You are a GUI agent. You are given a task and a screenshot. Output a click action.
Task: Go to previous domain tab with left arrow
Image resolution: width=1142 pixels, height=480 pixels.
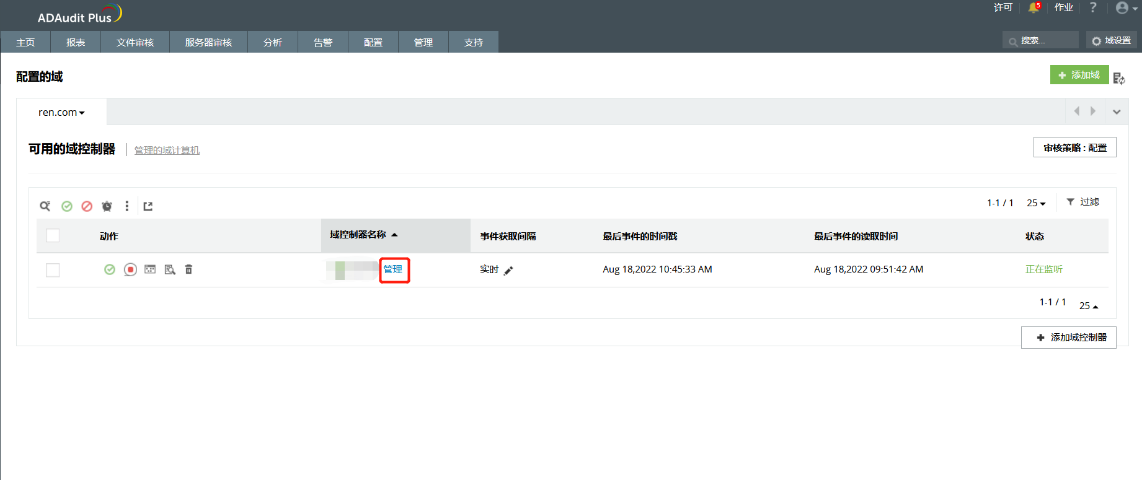1077,111
